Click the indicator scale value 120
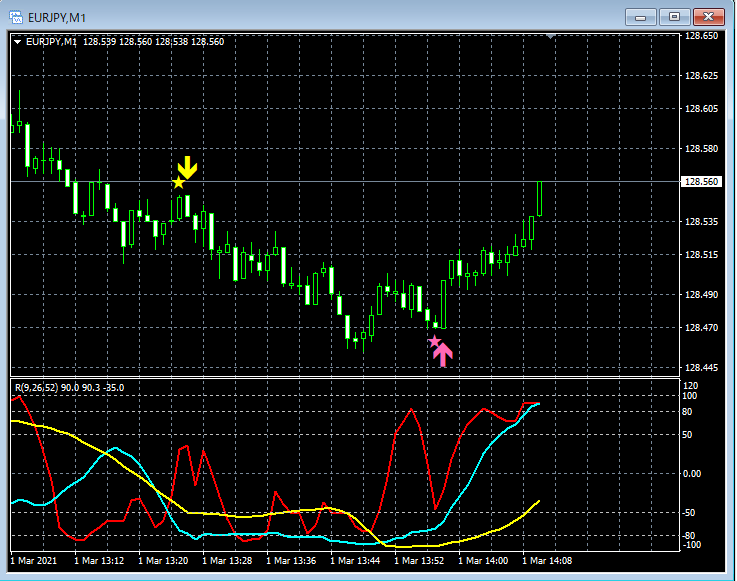 pyautogui.click(x=690, y=386)
